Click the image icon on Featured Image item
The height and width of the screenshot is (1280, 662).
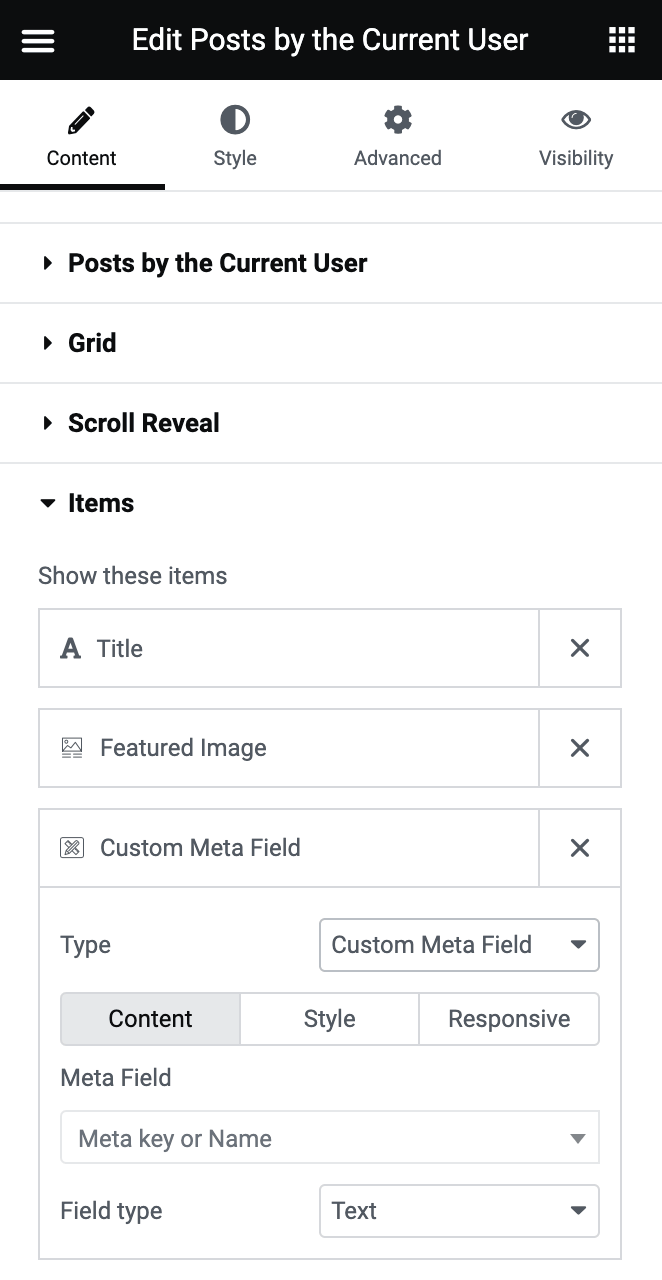(71, 748)
